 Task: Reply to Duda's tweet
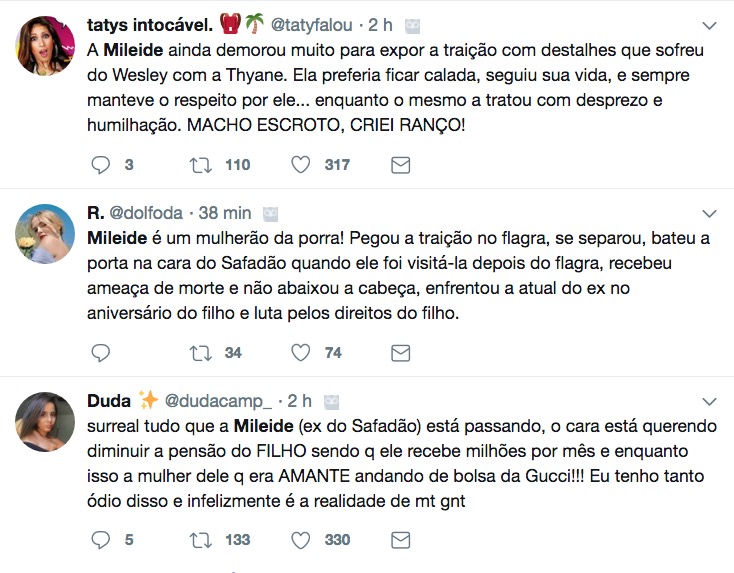point(101,540)
